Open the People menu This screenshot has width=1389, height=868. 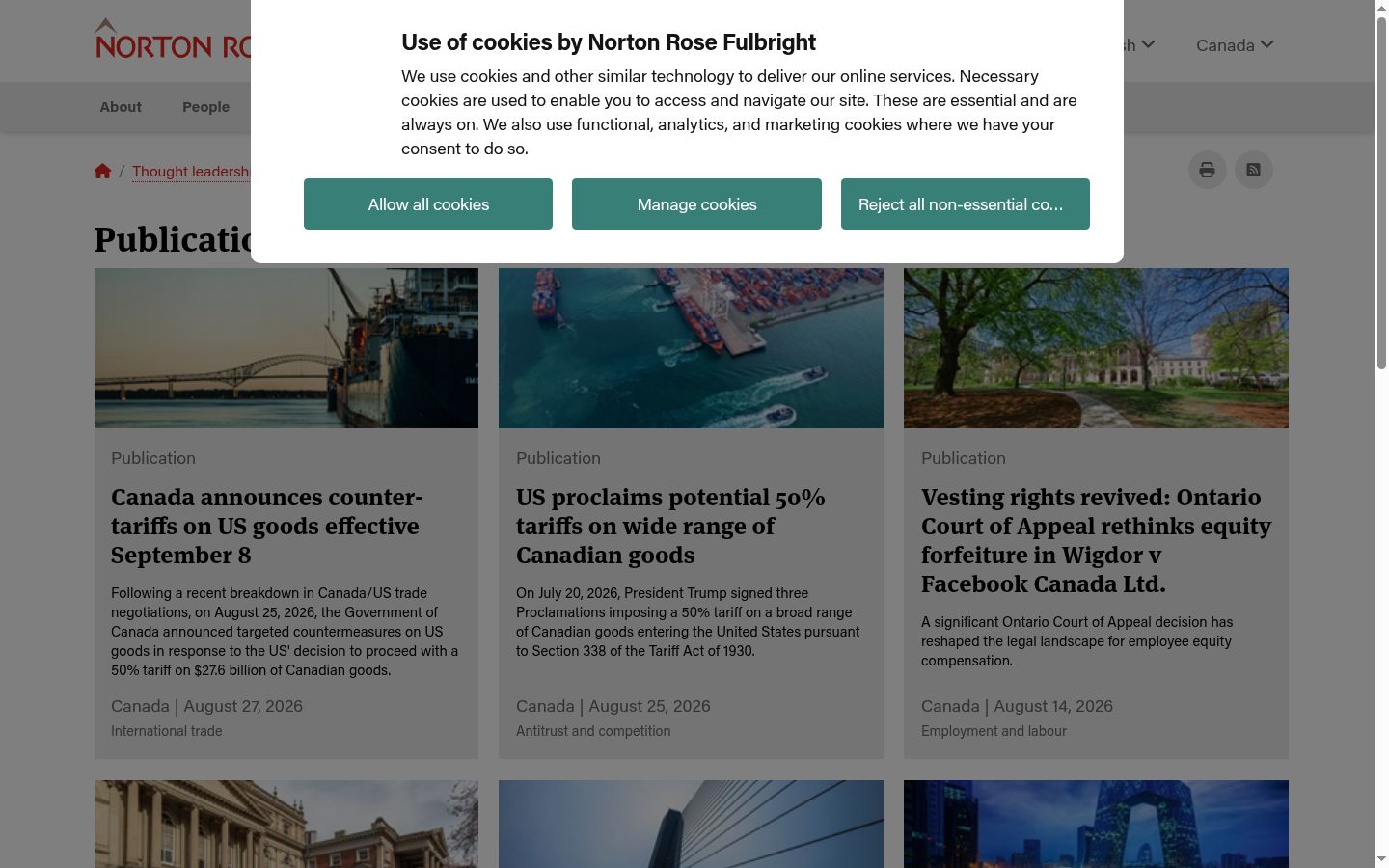click(x=205, y=107)
